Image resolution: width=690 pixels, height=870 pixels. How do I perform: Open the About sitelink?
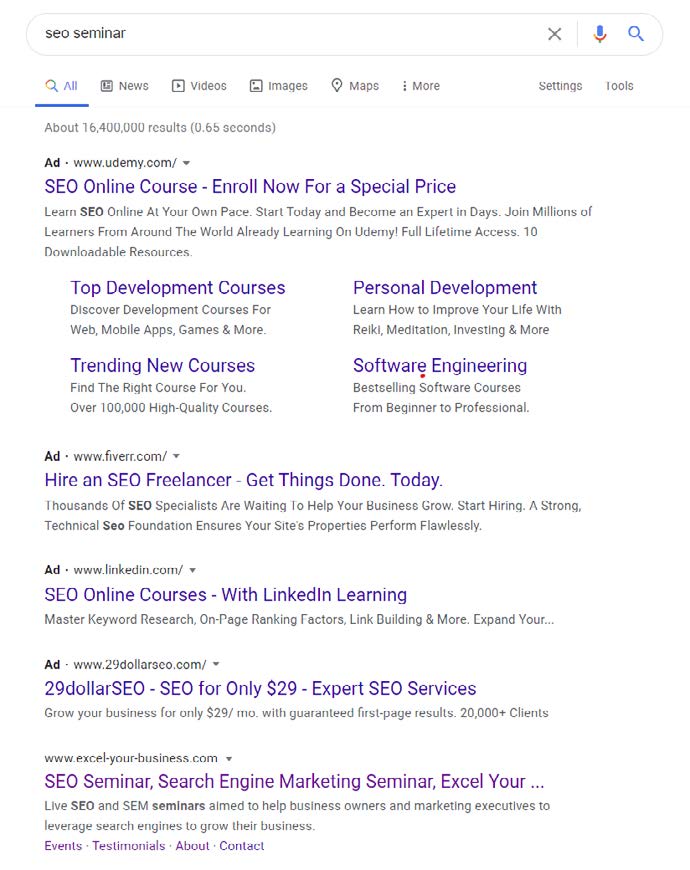pos(192,846)
